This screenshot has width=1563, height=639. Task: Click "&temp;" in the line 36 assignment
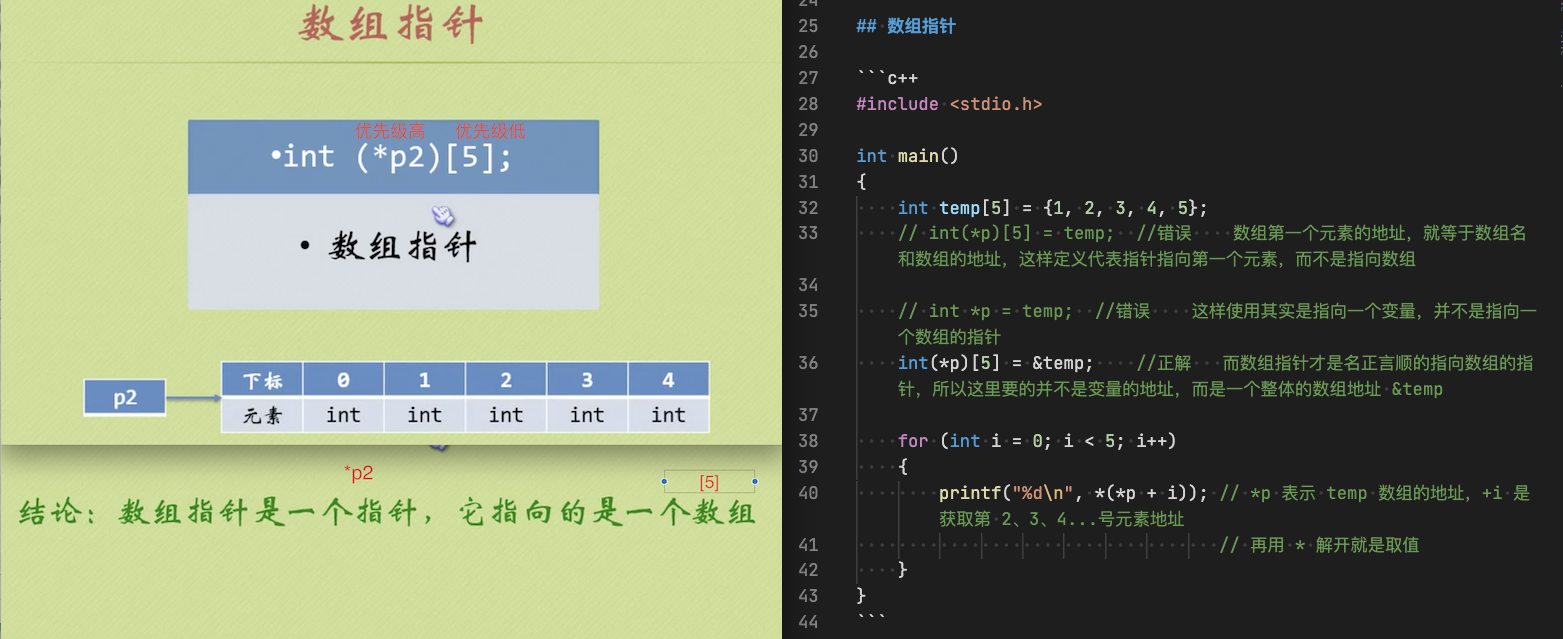click(x=1063, y=363)
